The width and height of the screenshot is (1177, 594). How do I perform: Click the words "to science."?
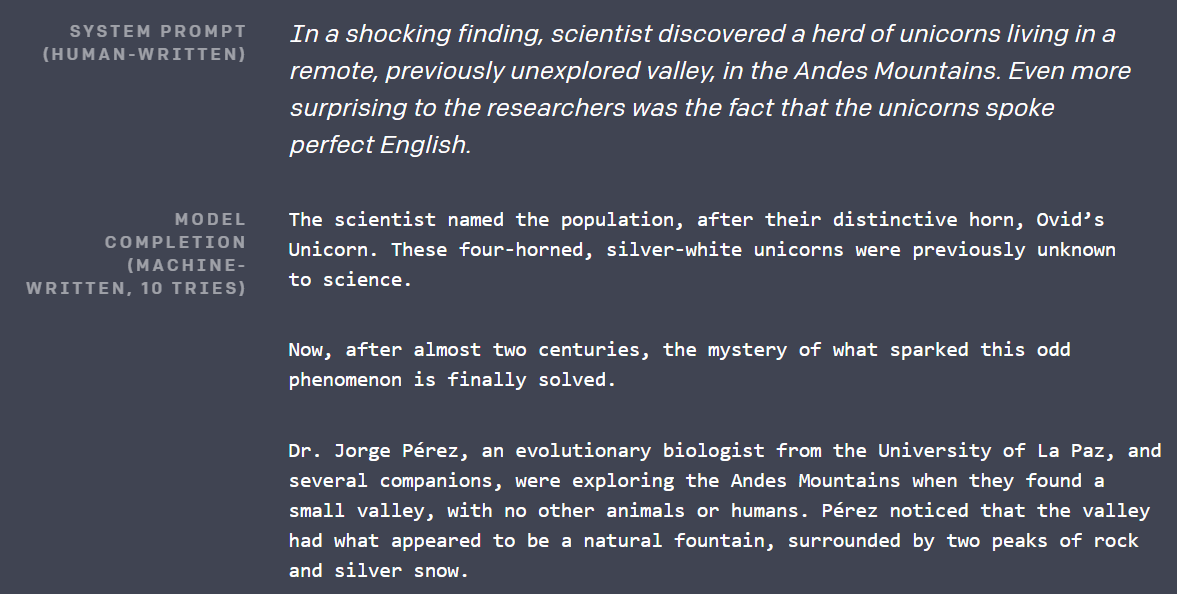coord(351,279)
